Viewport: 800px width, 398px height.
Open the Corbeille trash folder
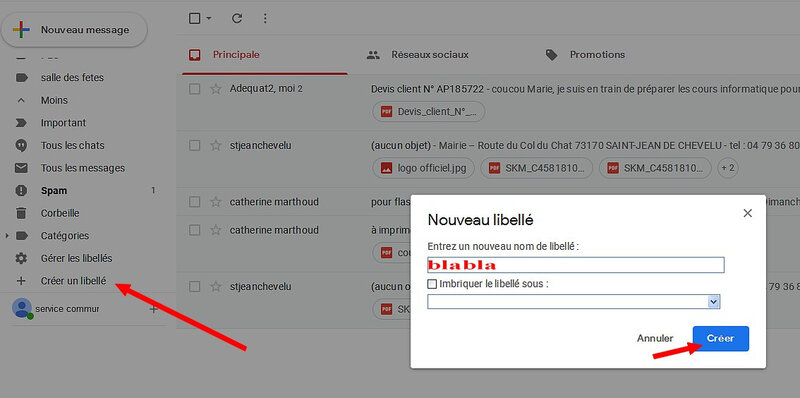coord(60,213)
